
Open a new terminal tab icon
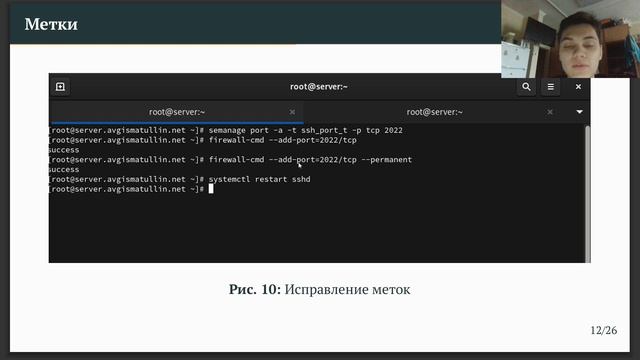pos(60,87)
